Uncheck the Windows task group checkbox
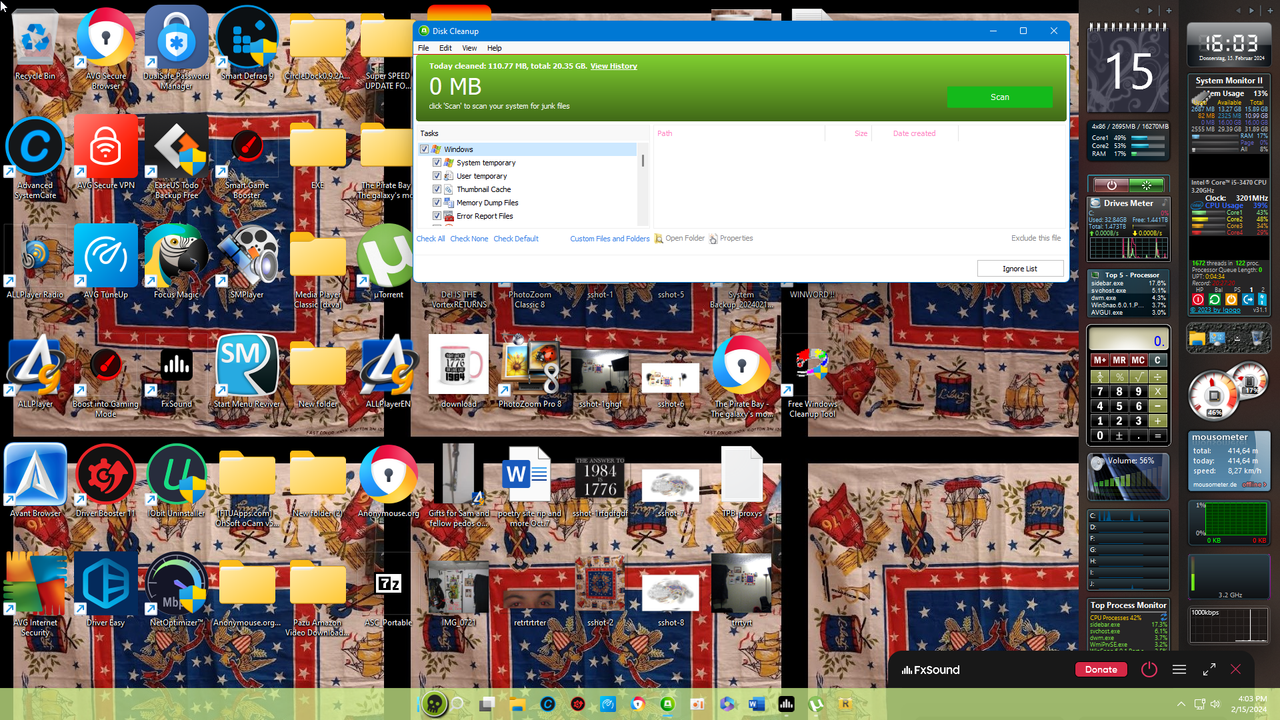 [424, 149]
